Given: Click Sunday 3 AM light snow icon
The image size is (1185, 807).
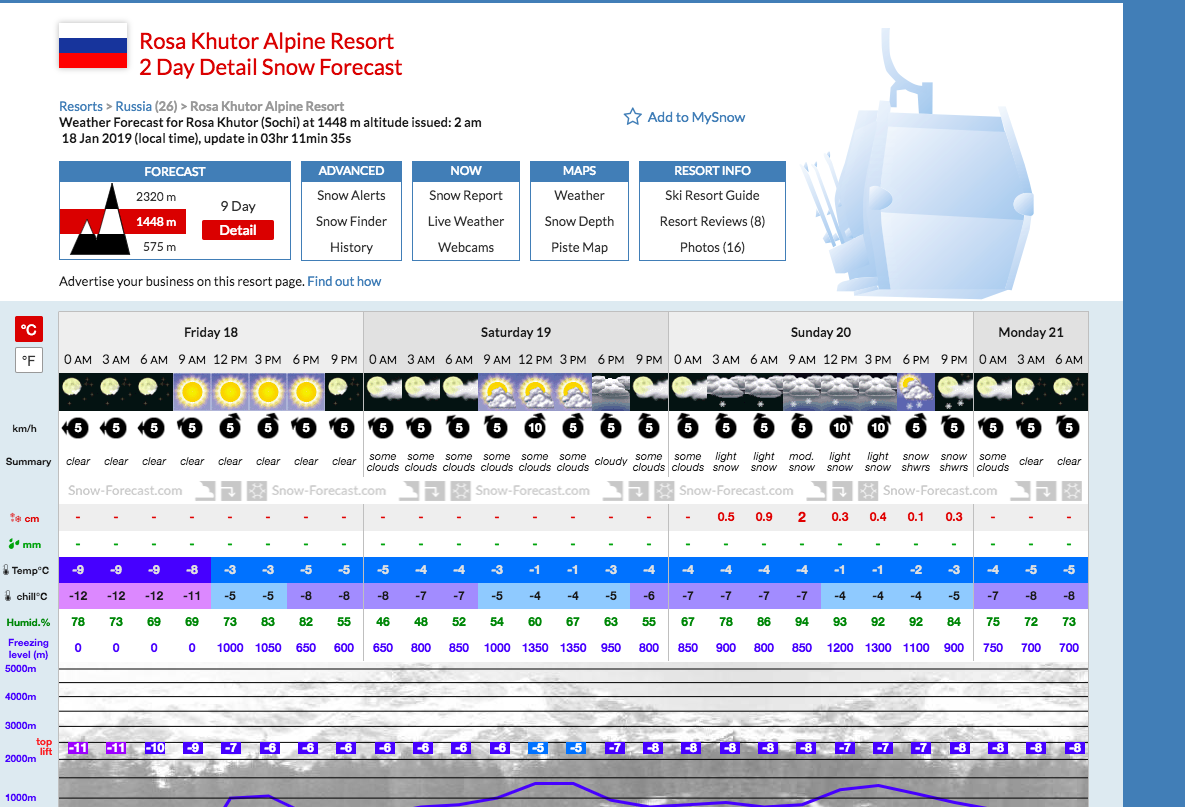Looking at the screenshot, I should 726,391.
